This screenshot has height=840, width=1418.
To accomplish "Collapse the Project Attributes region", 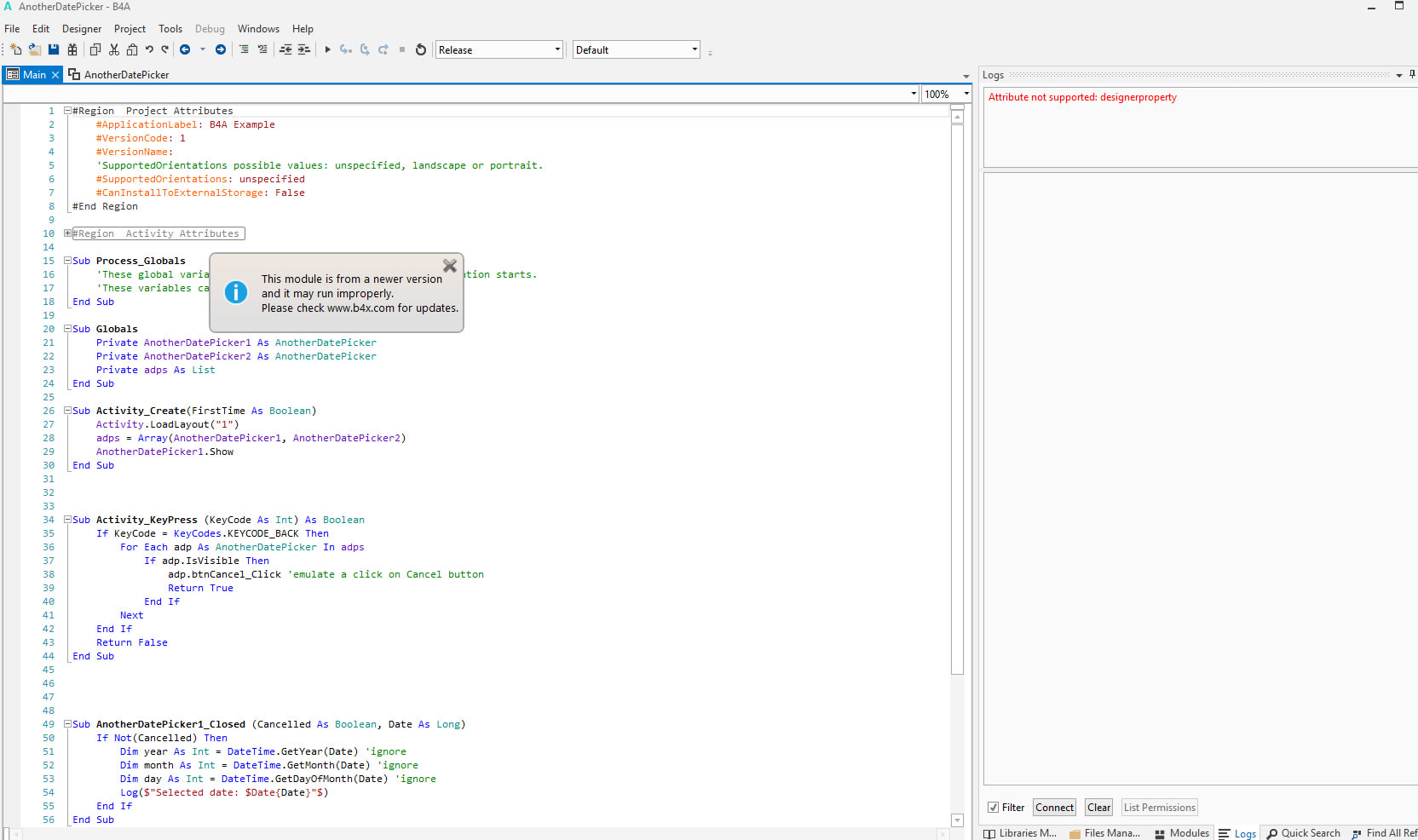I will point(67,111).
